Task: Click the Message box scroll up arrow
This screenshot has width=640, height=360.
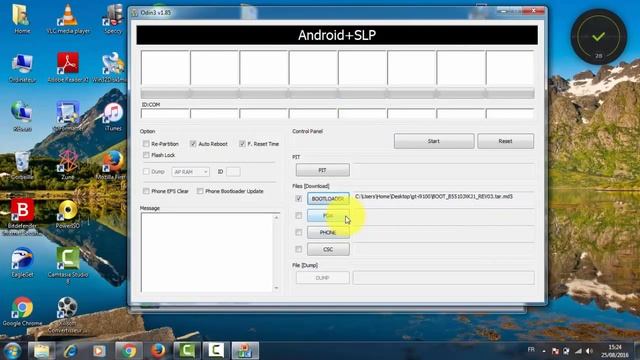Action: [276, 218]
